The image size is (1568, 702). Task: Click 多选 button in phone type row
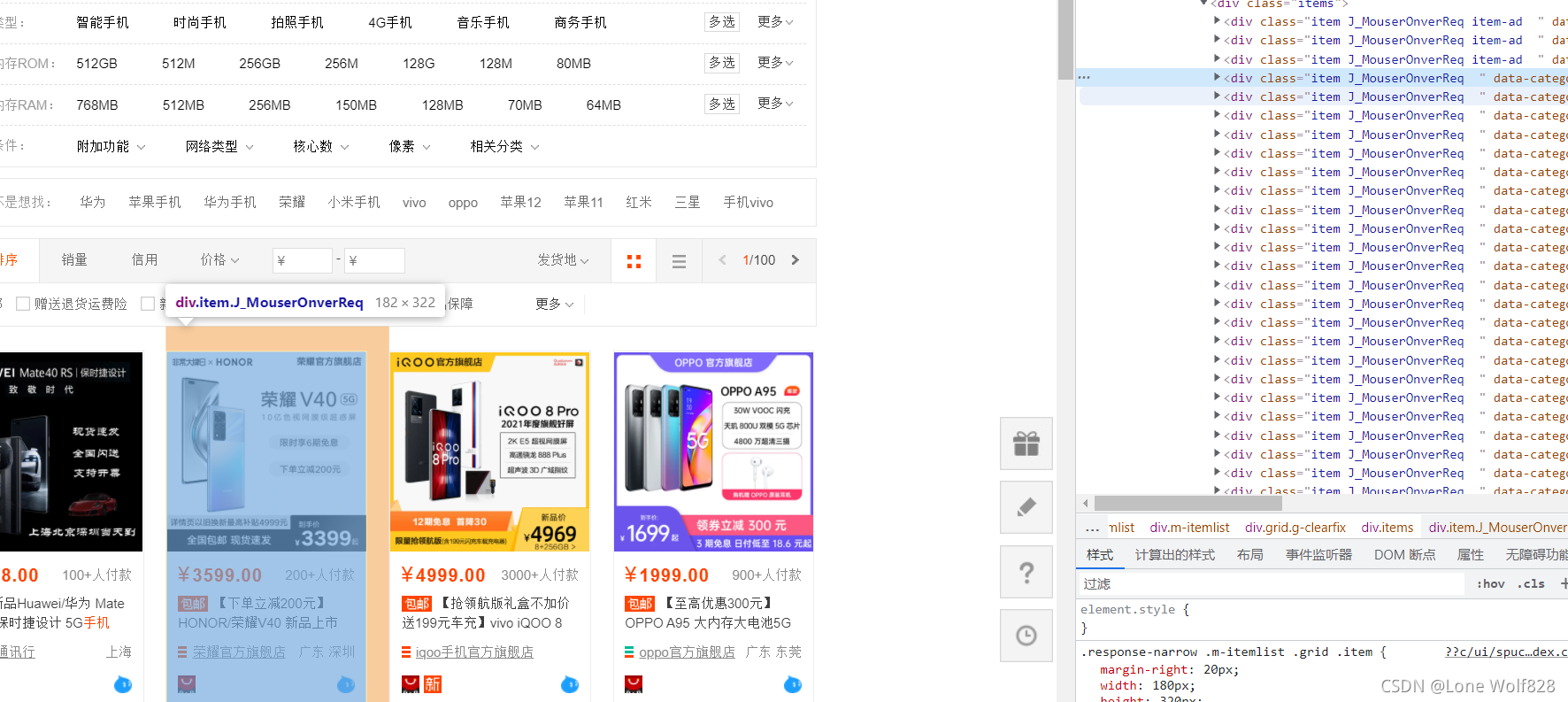pyautogui.click(x=722, y=21)
